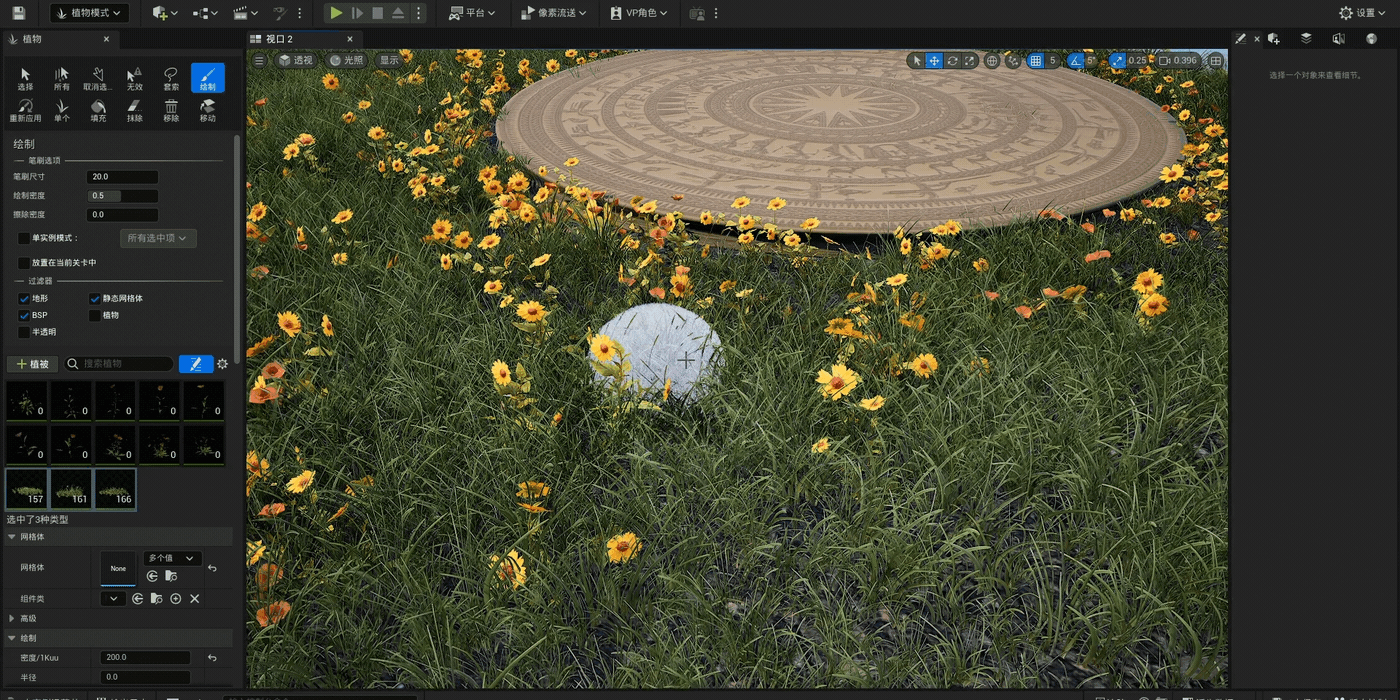Click the surface snapping icon

1013,61
